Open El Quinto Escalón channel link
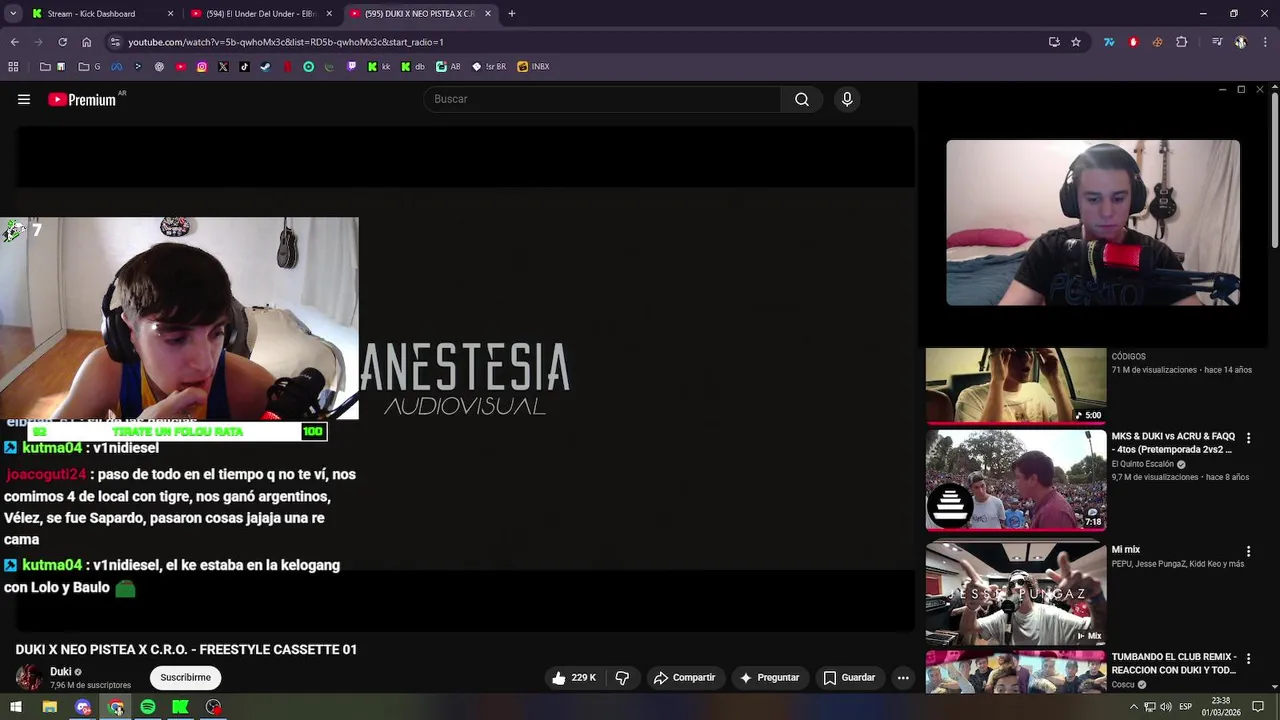The image size is (1280, 720). click(1142, 464)
